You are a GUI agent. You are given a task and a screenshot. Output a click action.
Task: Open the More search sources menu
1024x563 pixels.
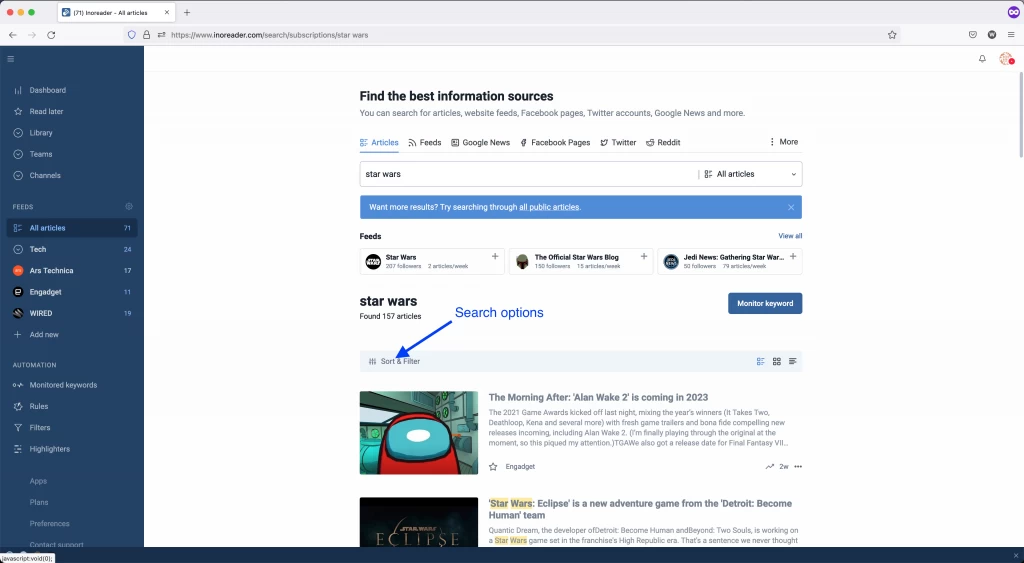pyautogui.click(x=783, y=142)
